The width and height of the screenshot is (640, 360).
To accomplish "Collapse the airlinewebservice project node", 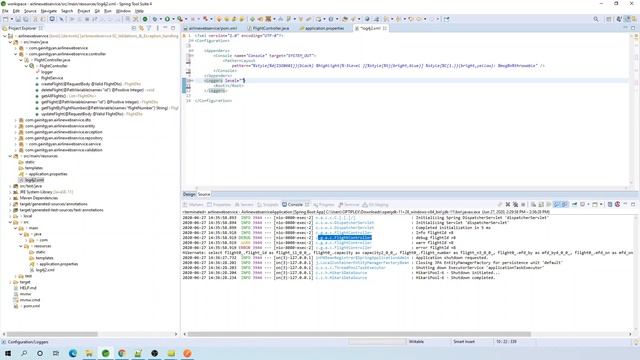I will click(x=4, y=36).
